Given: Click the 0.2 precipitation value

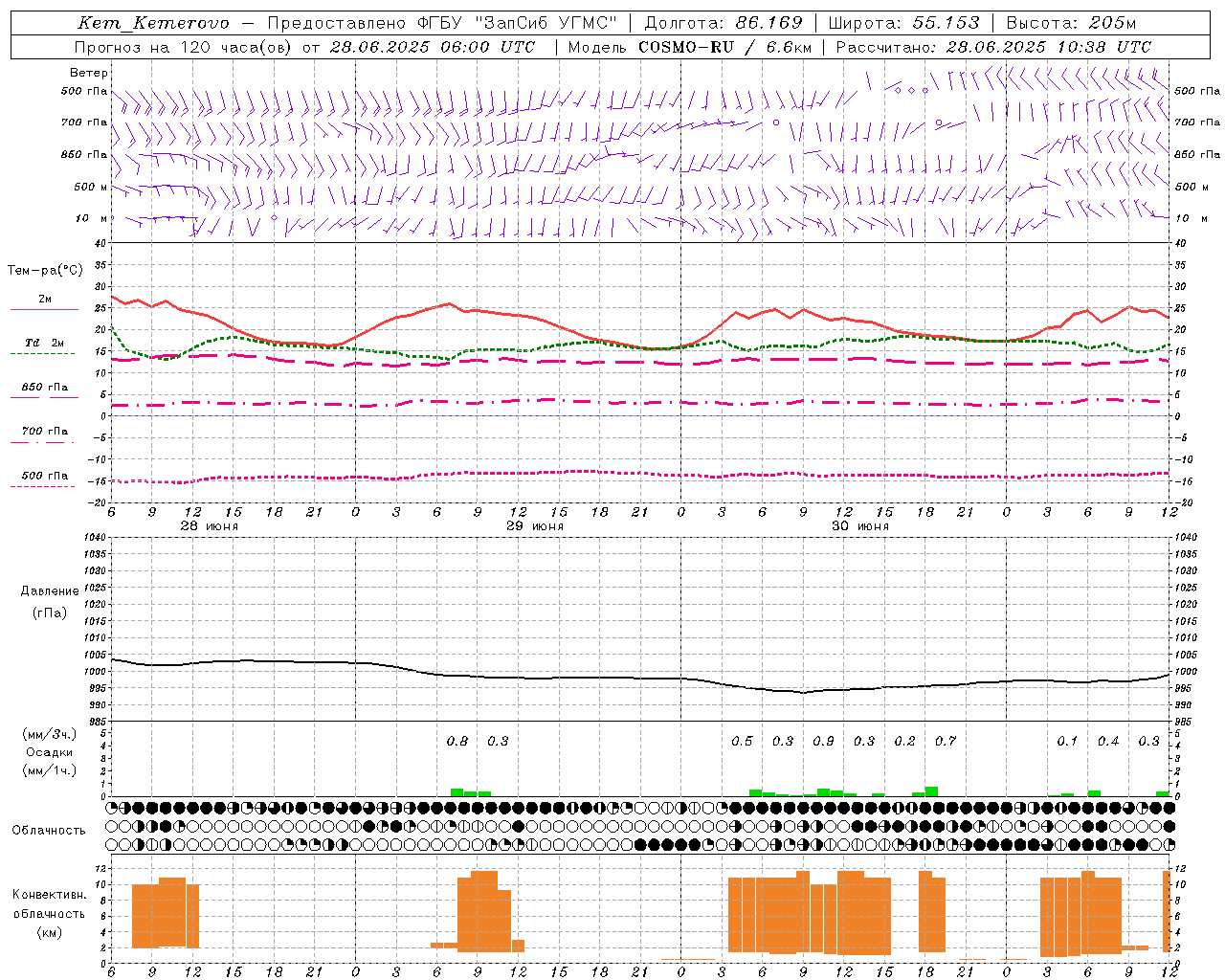Looking at the screenshot, I should pyautogui.click(x=904, y=742).
